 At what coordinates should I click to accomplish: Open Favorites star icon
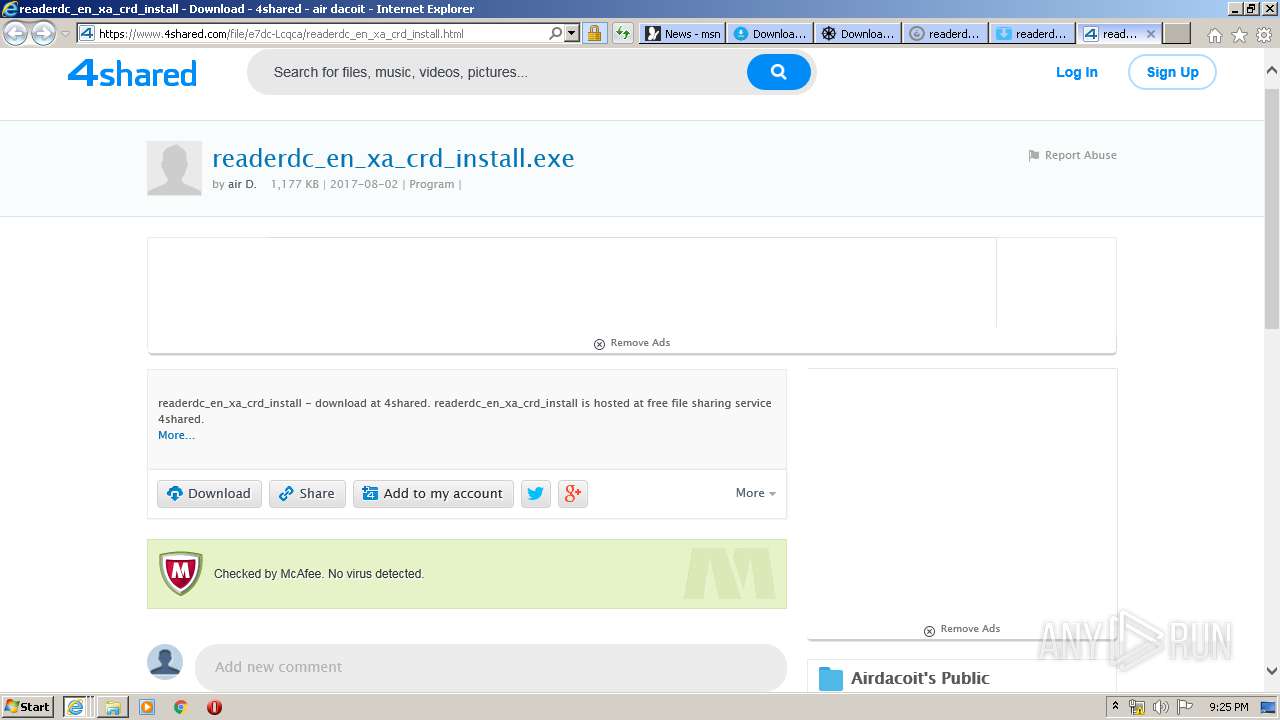click(1239, 35)
